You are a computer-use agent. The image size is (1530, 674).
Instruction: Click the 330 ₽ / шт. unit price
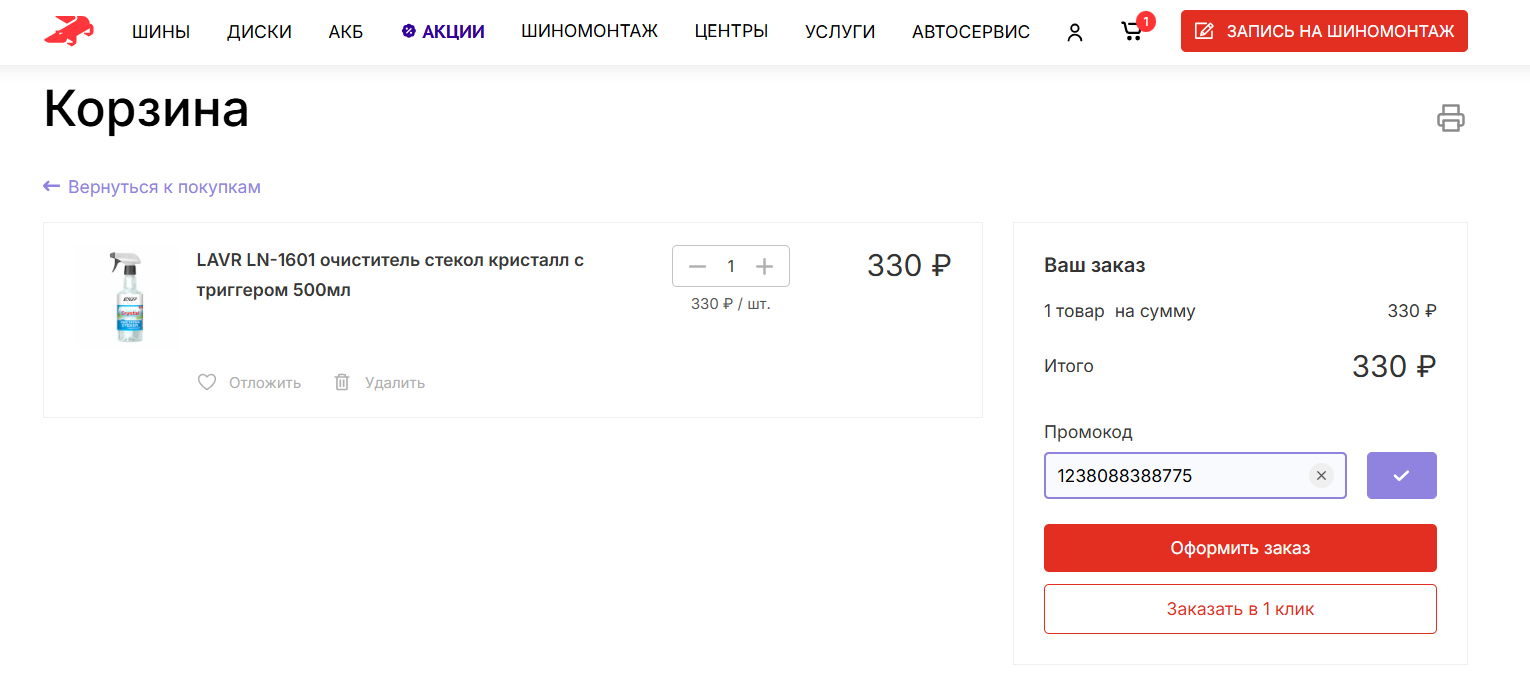point(731,304)
